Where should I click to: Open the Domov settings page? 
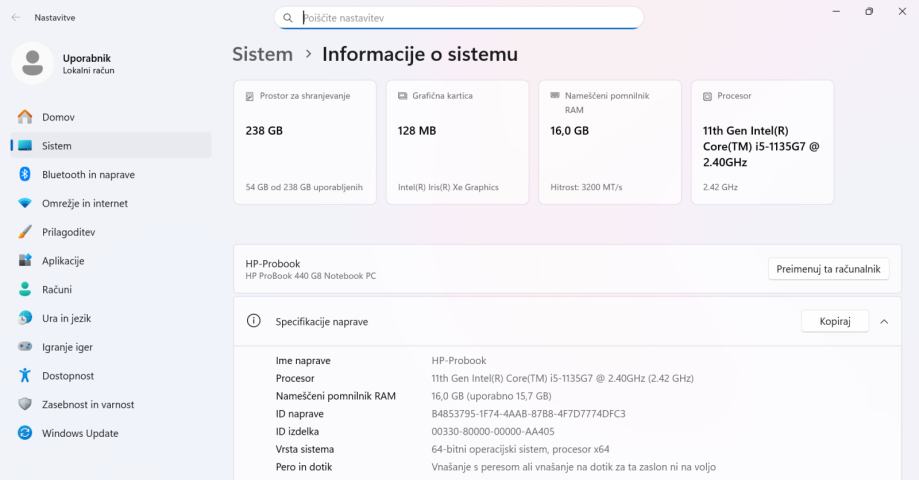(111, 117)
